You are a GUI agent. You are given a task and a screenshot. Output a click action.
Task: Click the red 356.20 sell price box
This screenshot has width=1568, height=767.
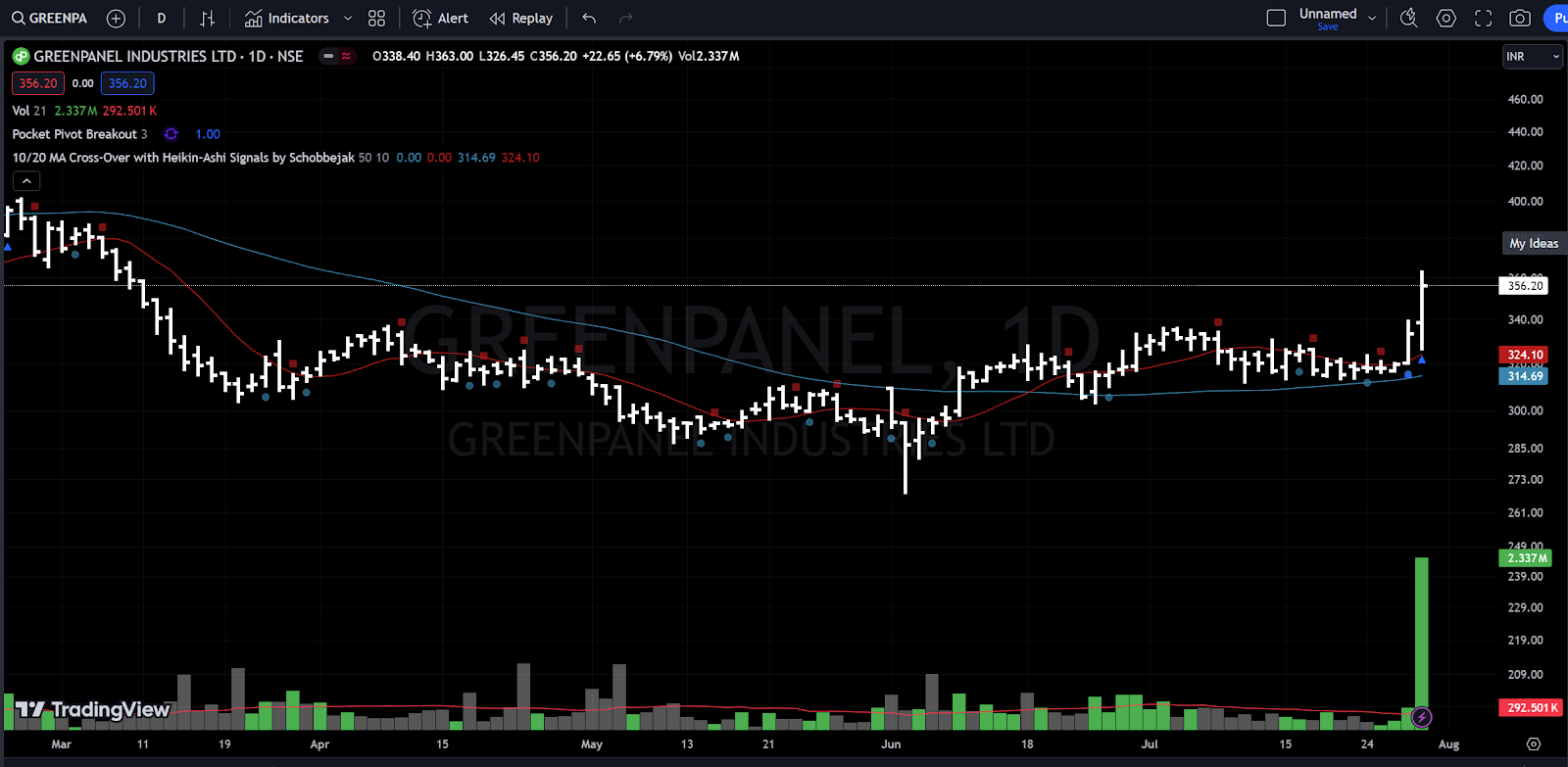(38, 83)
